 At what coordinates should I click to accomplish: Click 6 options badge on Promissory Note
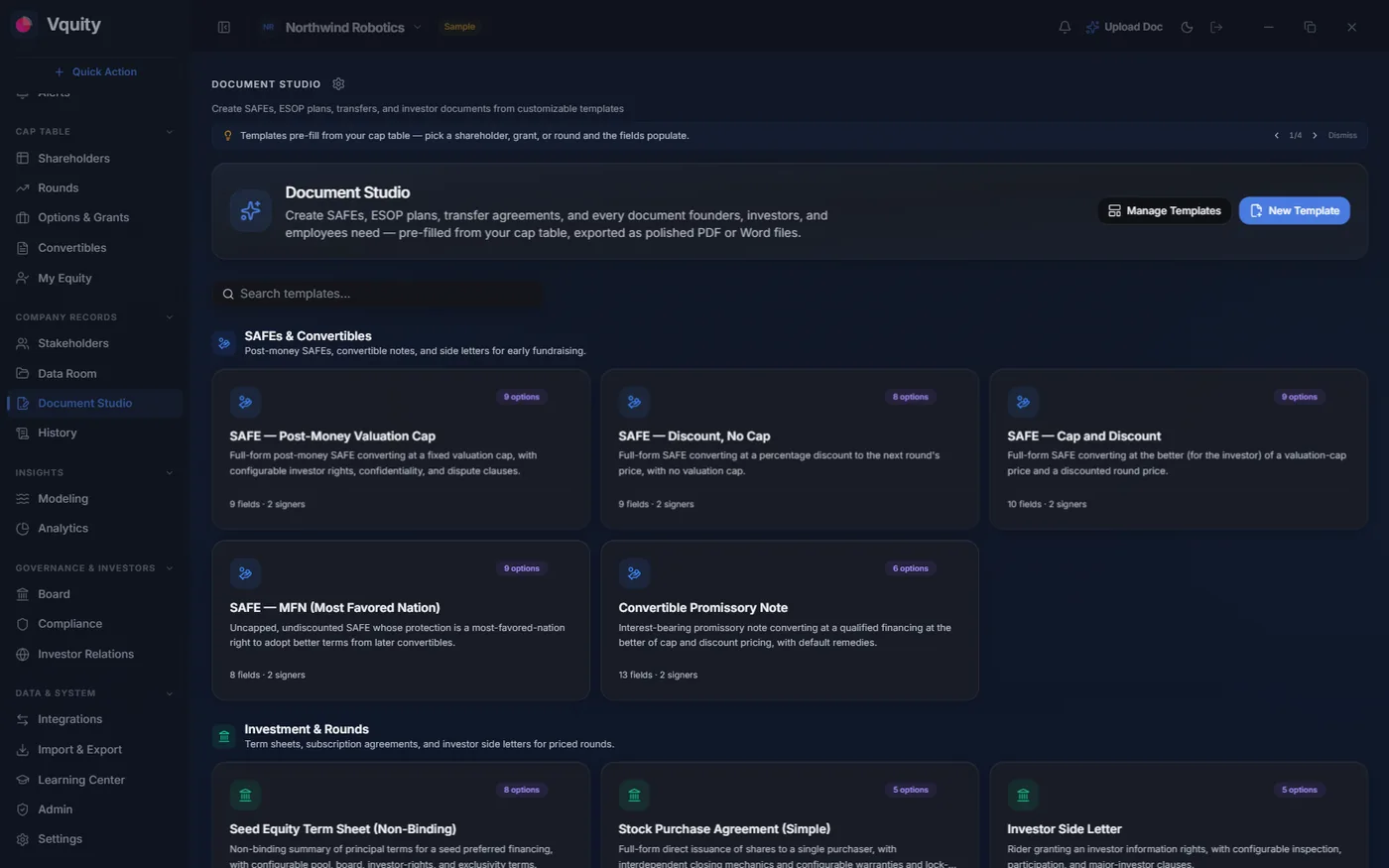coord(910,568)
